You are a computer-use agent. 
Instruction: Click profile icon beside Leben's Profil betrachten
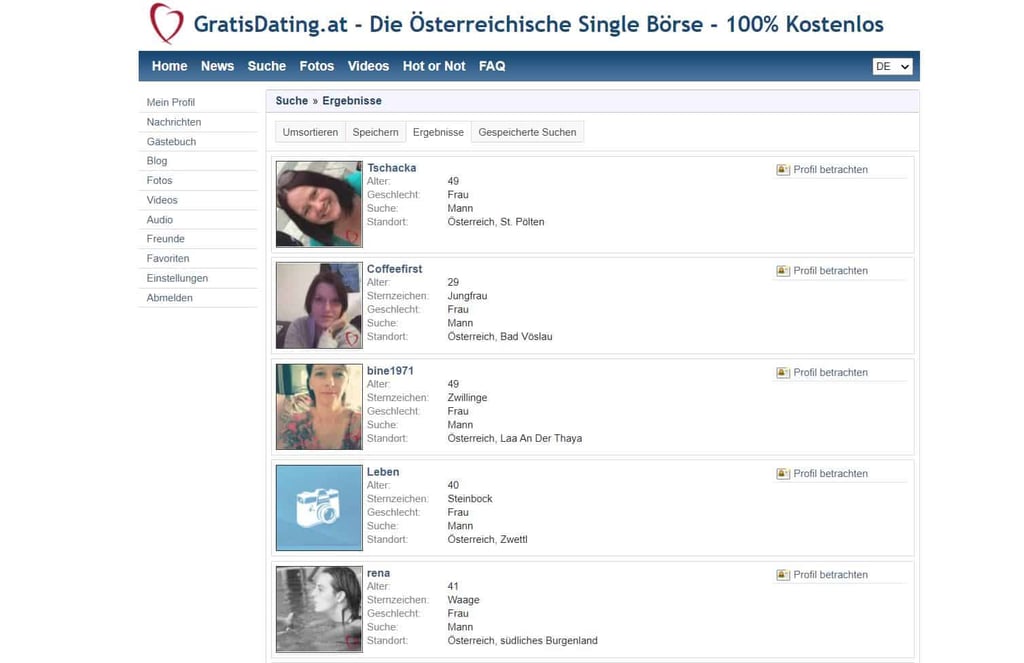point(783,474)
